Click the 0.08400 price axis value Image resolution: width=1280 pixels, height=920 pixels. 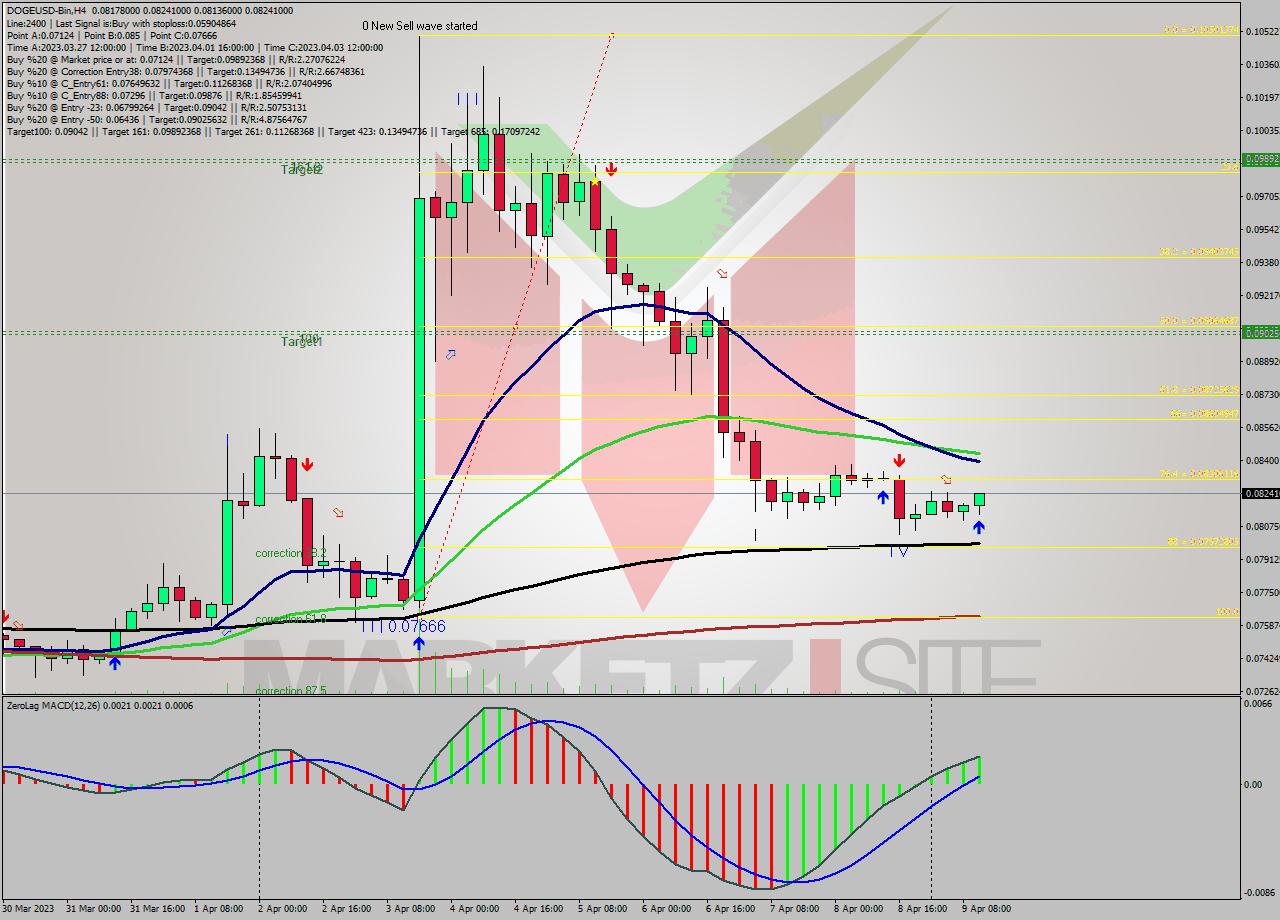pyautogui.click(x=1262, y=461)
